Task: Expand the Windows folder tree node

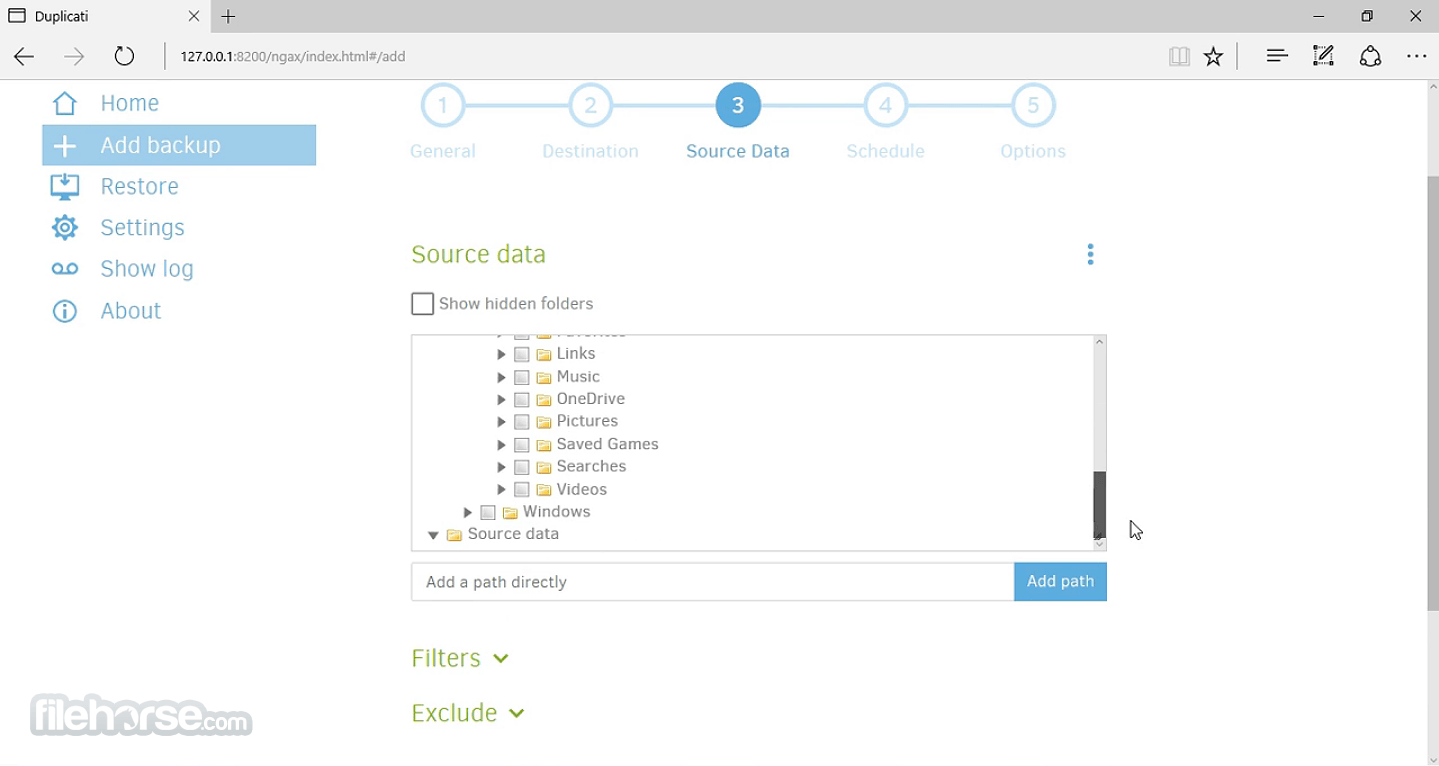Action: point(467,512)
